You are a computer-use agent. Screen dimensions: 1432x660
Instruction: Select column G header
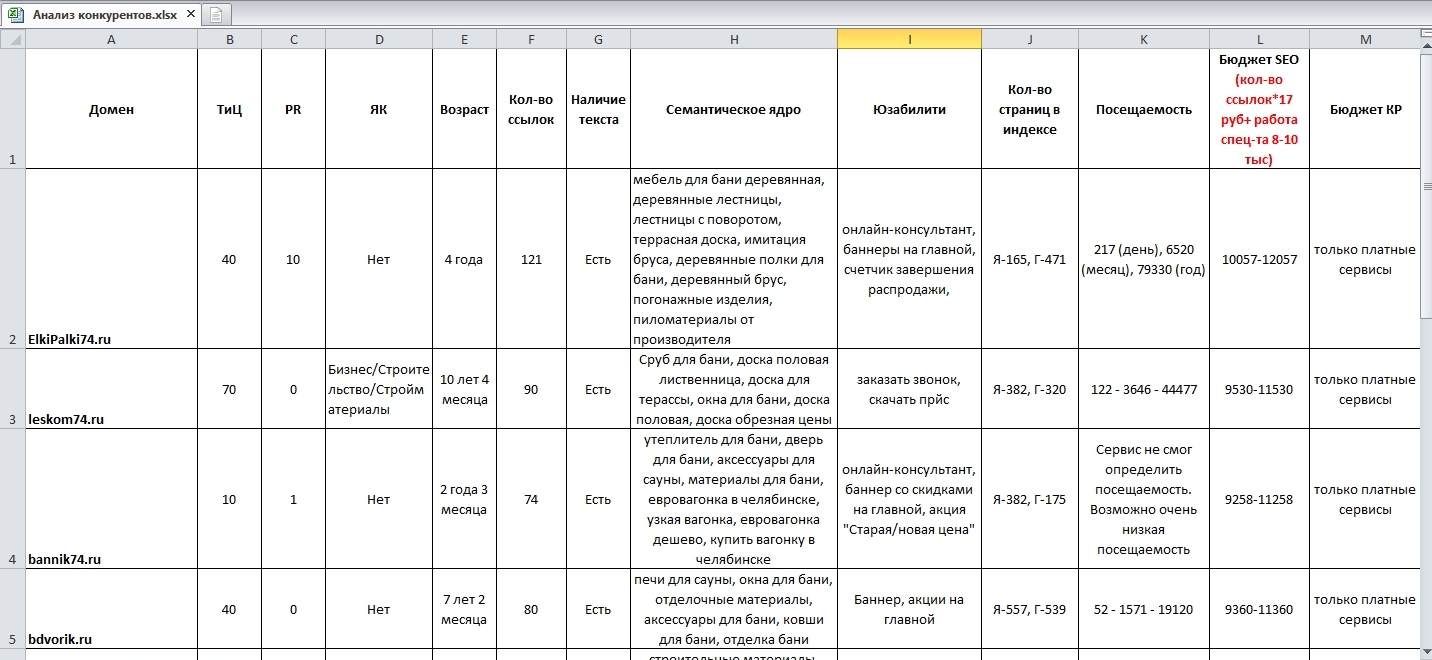598,39
